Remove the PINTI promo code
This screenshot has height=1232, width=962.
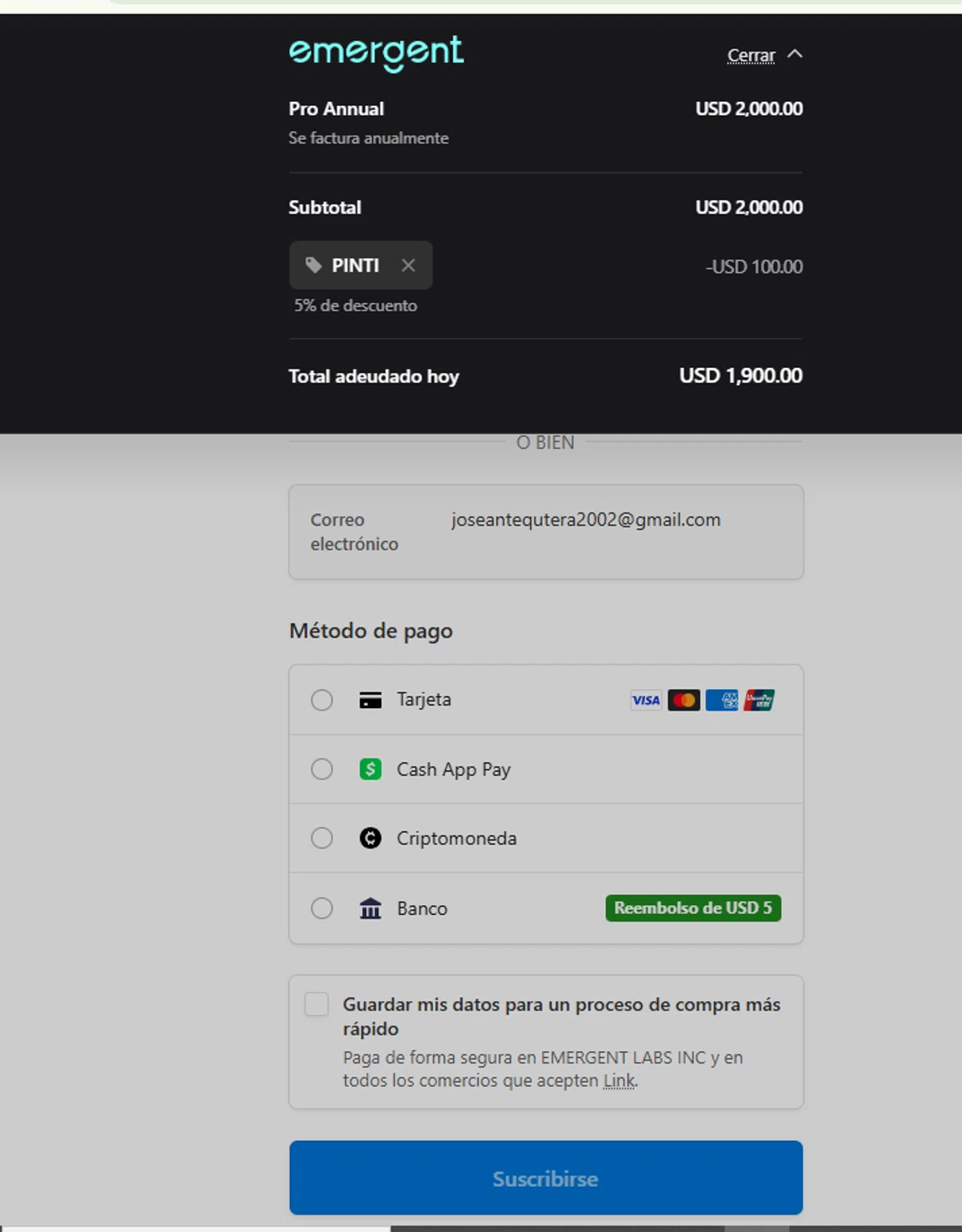tap(408, 265)
